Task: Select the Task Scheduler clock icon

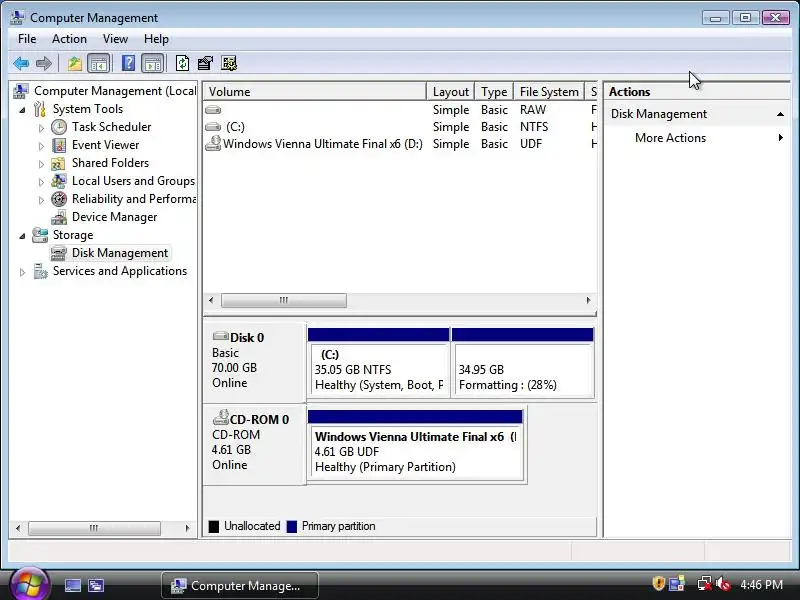Action: [59, 127]
